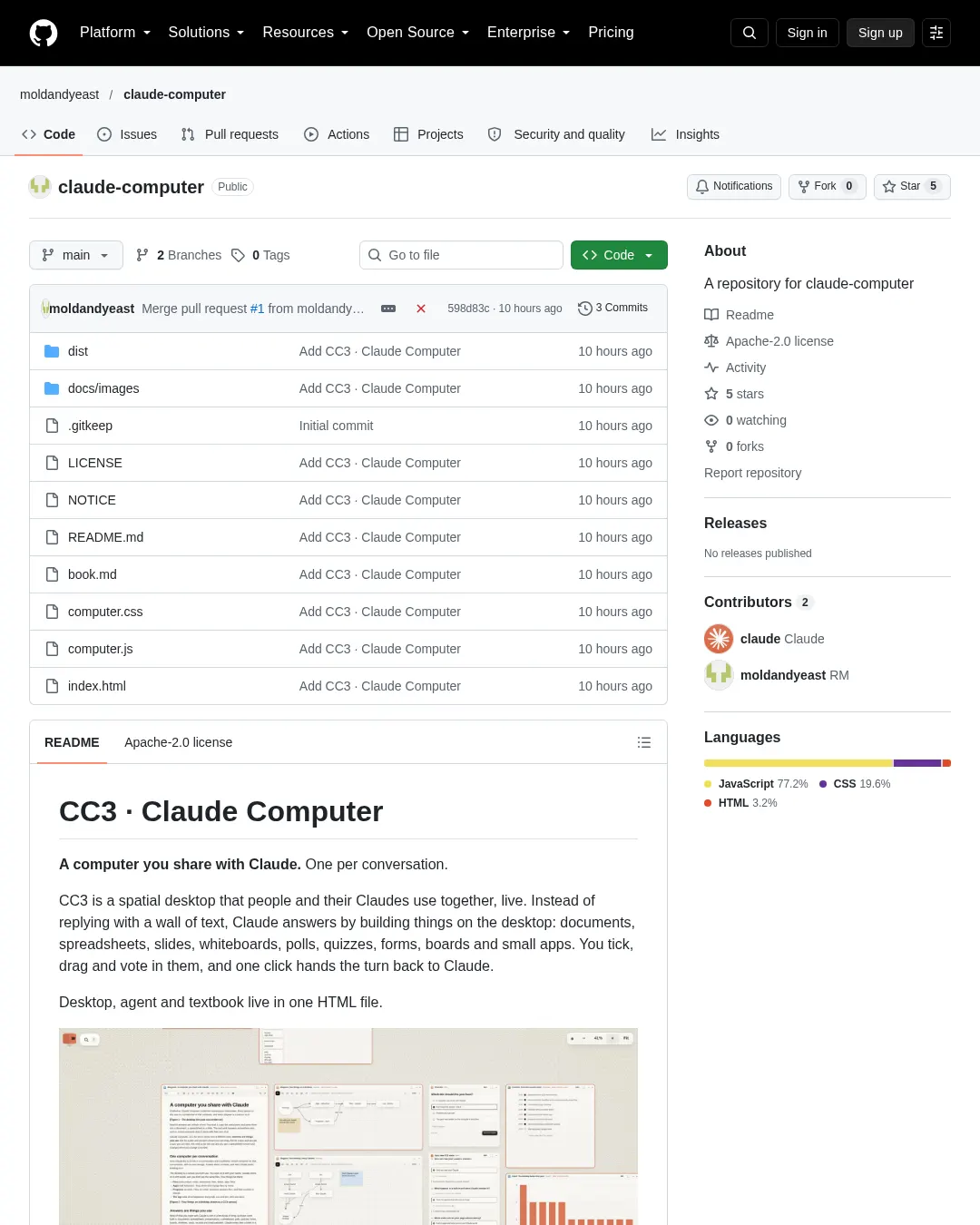
Task: Click Initial commit message for .gitkeep
Action: pyautogui.click(x=336, y=426)
